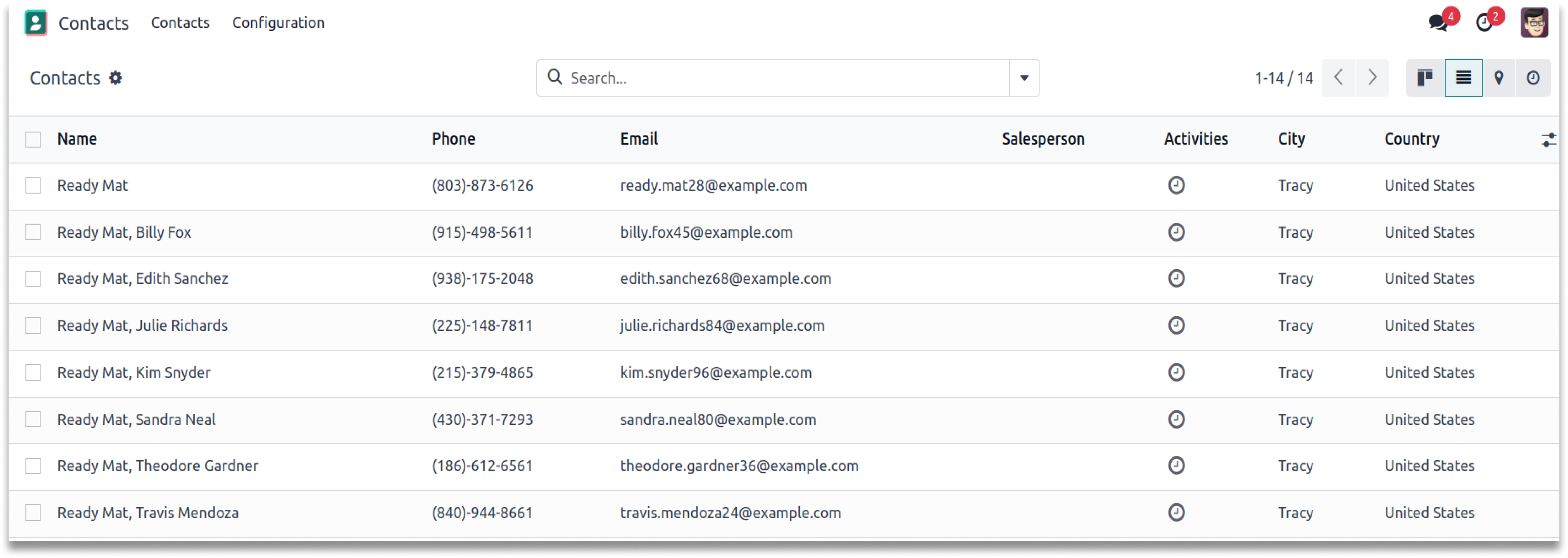This screenshot has height=558, width=1568.
Task: Open the Contacts settings gear menu
Action: [115, 78]
